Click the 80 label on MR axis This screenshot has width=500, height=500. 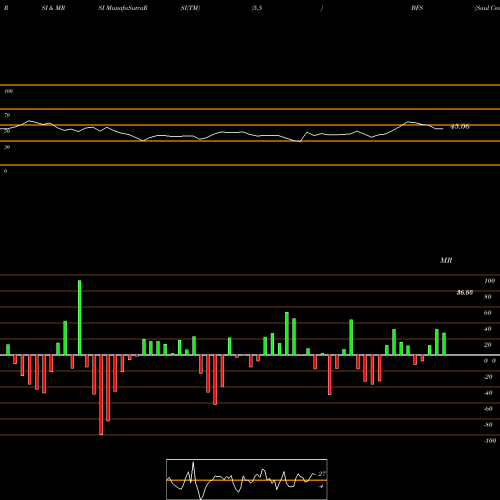[488, 297]
